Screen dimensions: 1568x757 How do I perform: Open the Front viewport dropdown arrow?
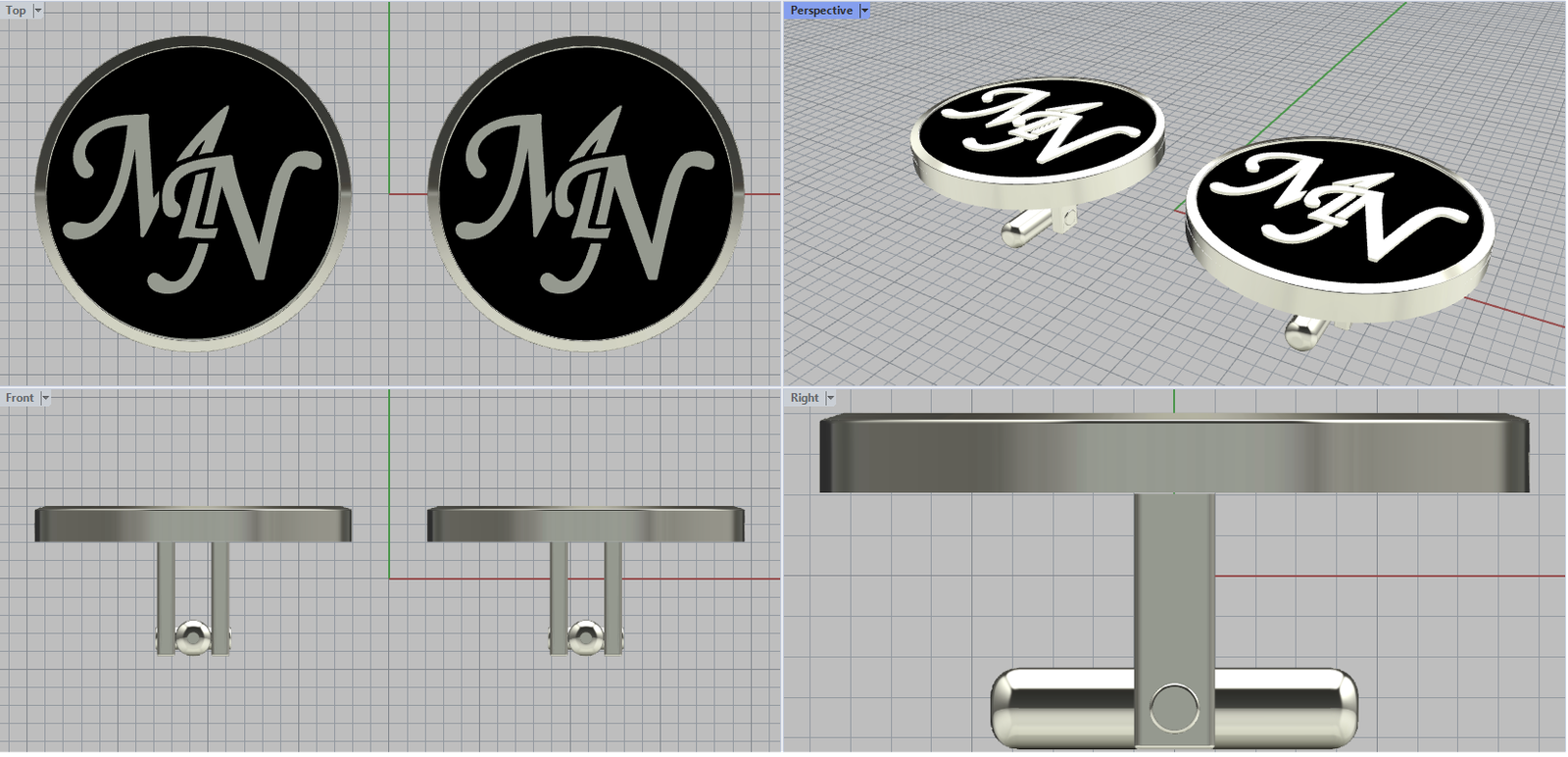click(45, 398)
